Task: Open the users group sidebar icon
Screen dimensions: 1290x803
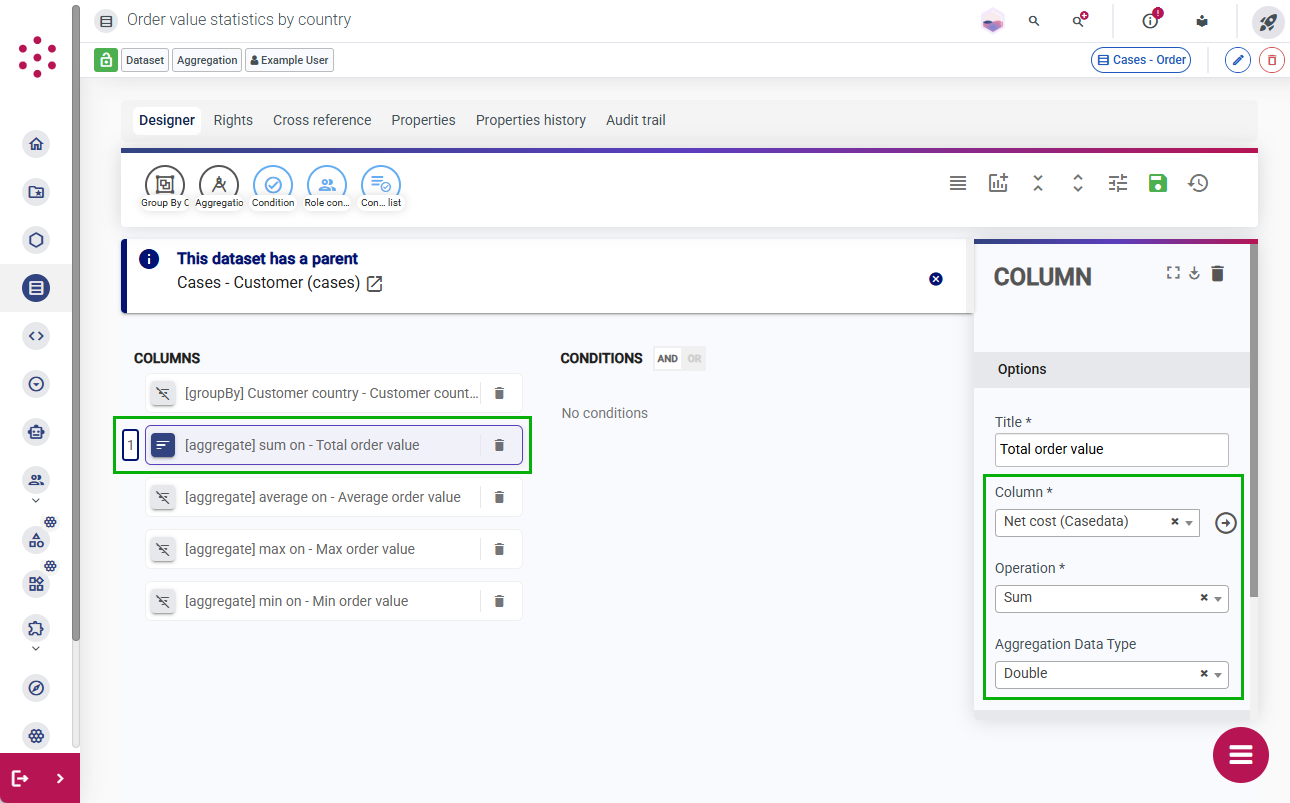Action: [x=36, y=480]
